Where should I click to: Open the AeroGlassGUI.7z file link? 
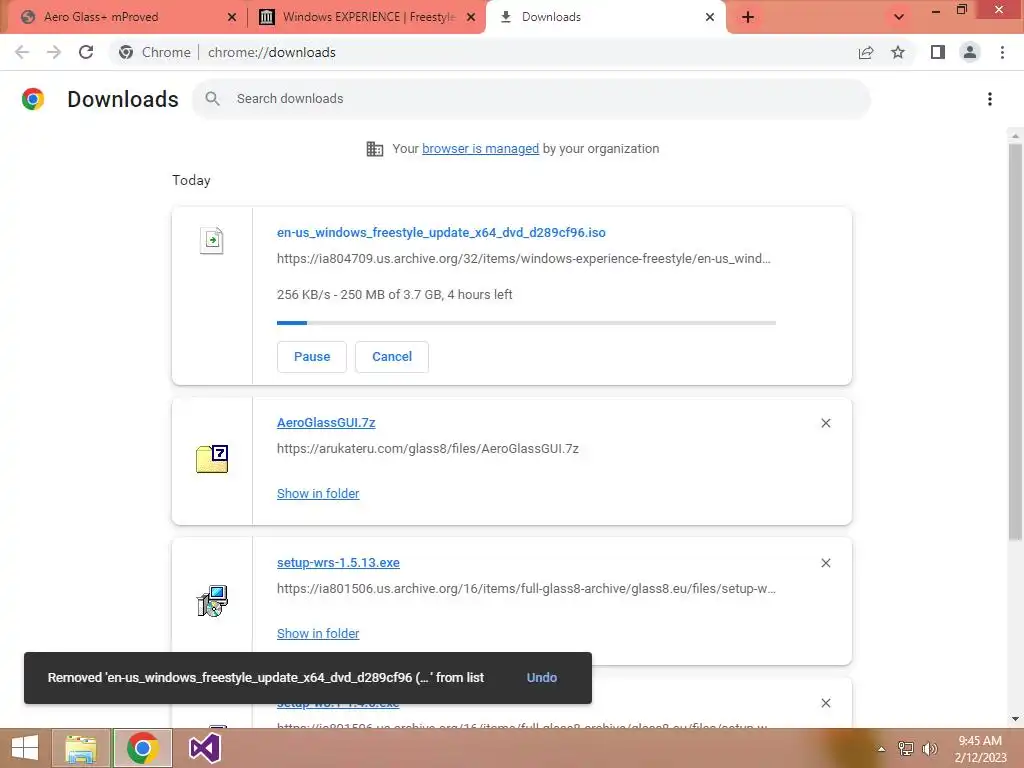[x=326, y=423]
